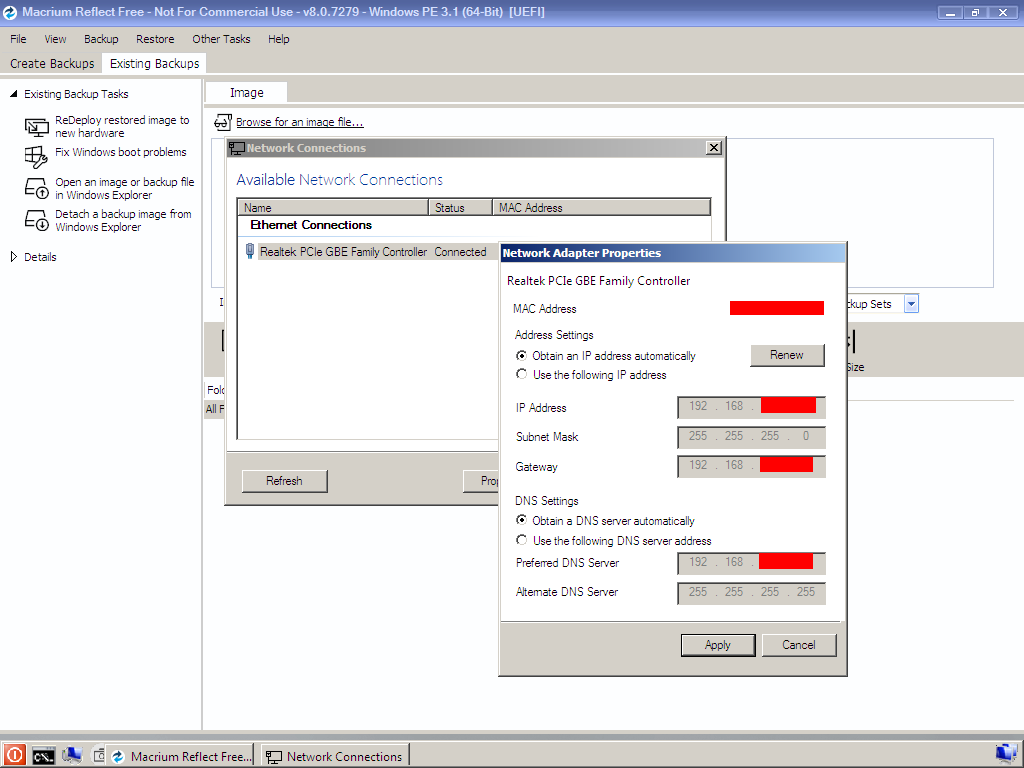The image size is (1024, 768).
Task: Close the Network Connections dialog
Action: point(714,148)
